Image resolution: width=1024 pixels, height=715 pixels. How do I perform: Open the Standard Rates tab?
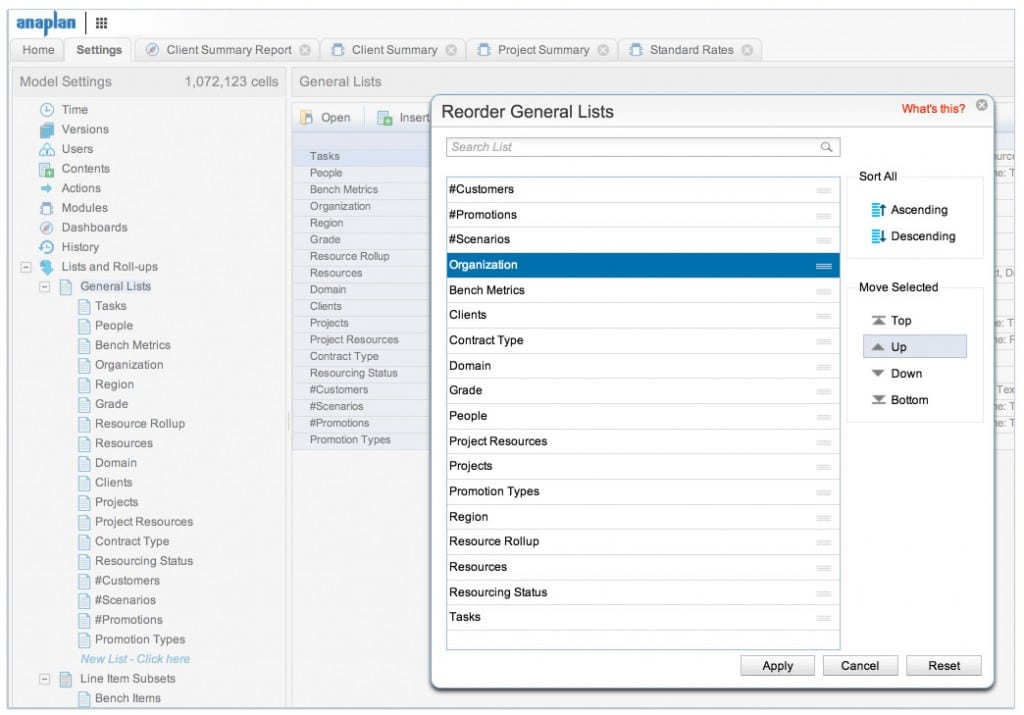(692, 50)
